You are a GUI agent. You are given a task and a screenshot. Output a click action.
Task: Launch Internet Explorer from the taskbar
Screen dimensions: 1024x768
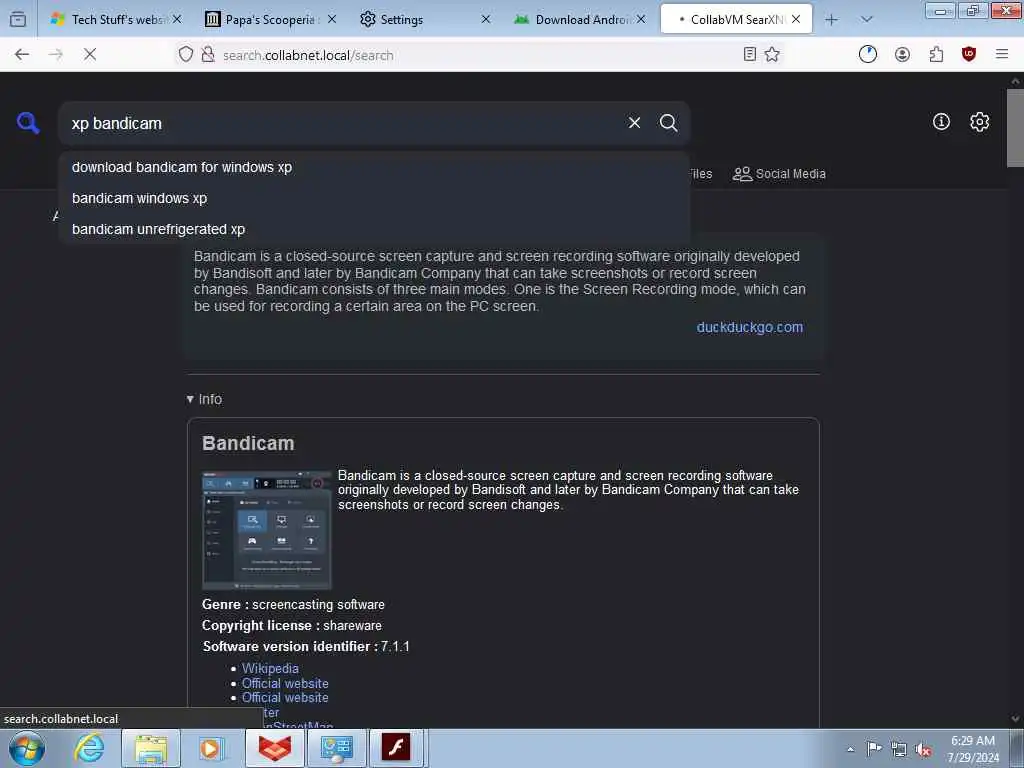point(88,748)
